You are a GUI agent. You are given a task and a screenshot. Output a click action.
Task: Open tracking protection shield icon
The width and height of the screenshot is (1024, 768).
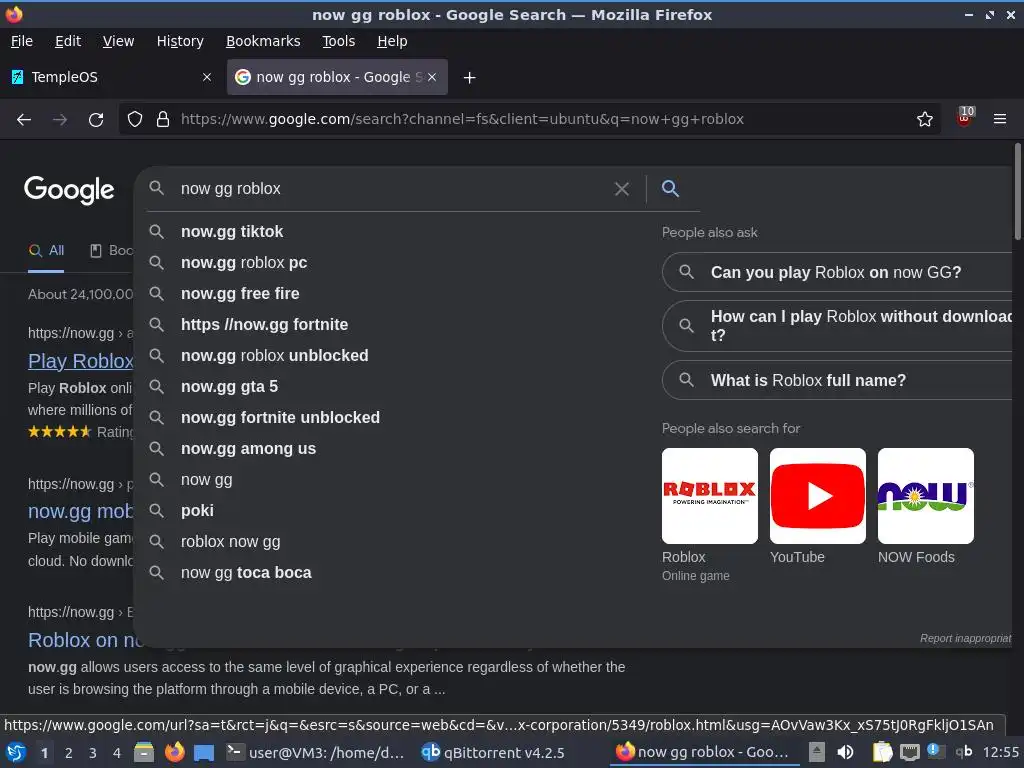tap(135, 120)
